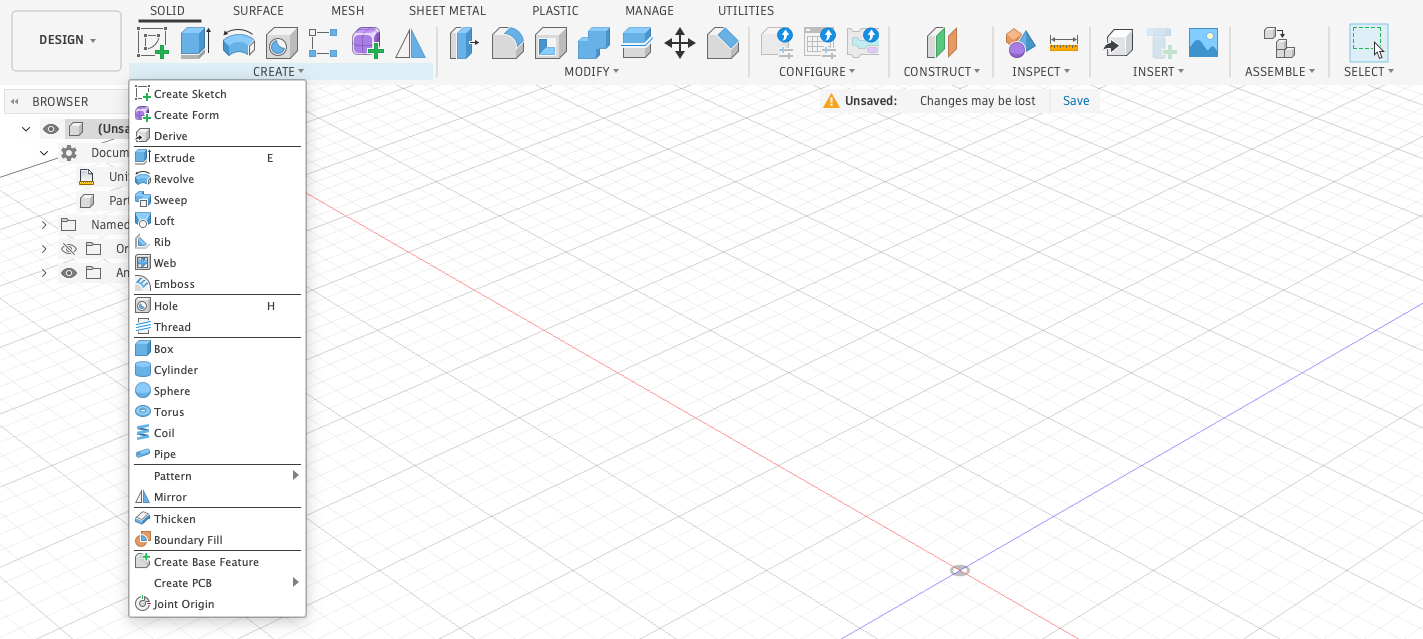This screenshot has width=1423, height=639.
Task: Open the INSPECT dropdown menu
Action: [x=1041, y=72]
